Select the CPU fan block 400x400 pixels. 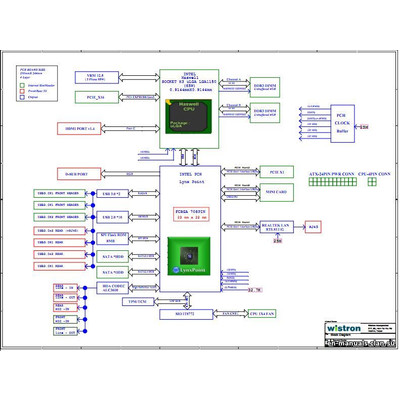coord(262,314)
